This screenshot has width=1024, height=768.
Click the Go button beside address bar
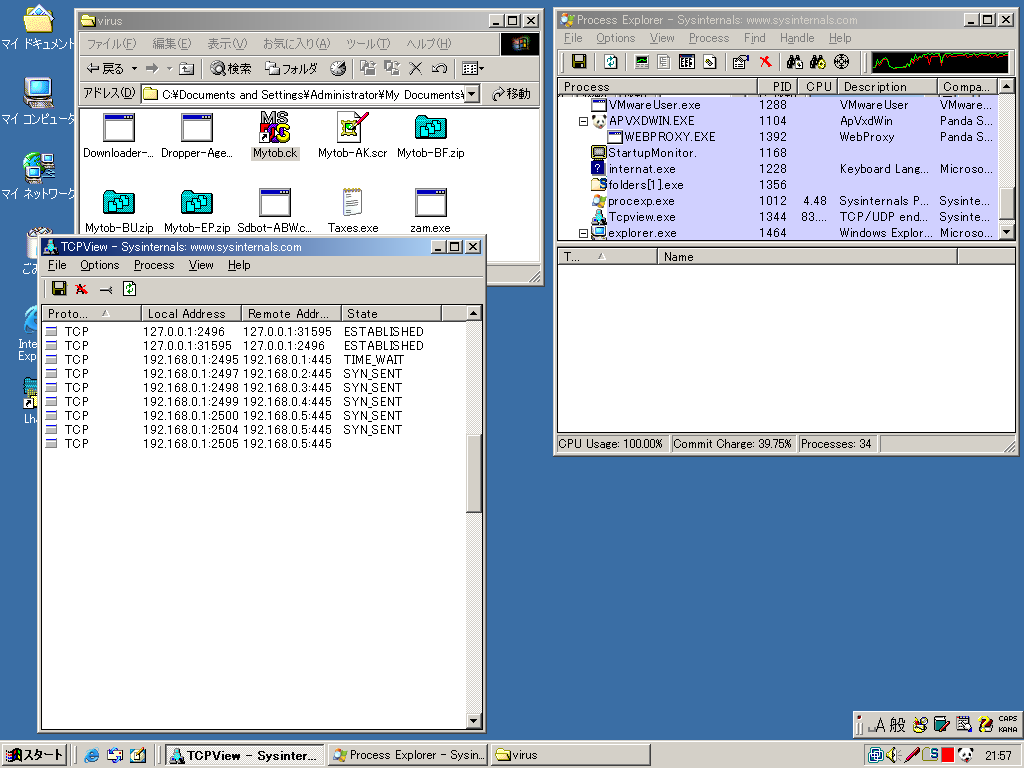tap(511, 94)
